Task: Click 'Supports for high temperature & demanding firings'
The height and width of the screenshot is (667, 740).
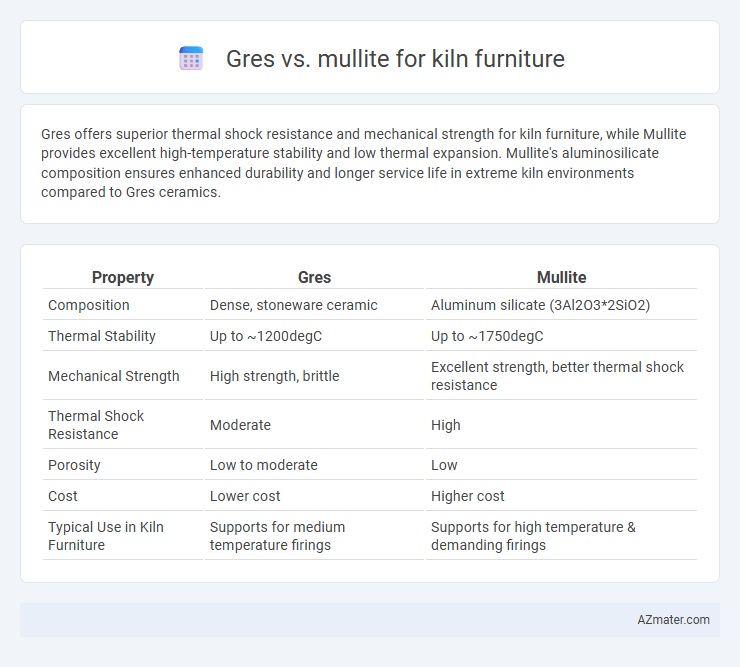Action: [533, 536]
